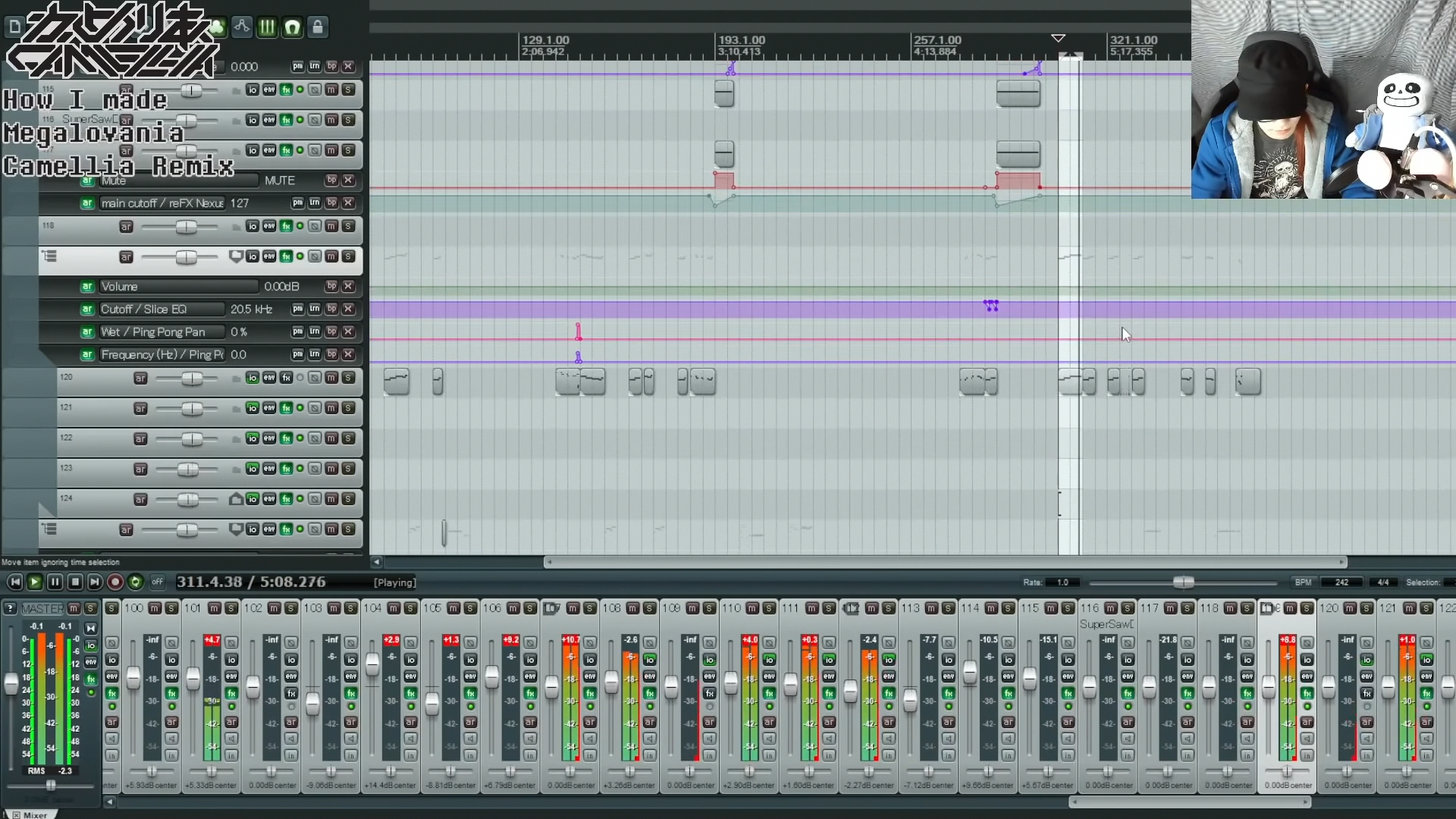Click learn button for Frequency (Hz) envelope
This screenshot has height=819, width=1456.
[x=315, y=355]
